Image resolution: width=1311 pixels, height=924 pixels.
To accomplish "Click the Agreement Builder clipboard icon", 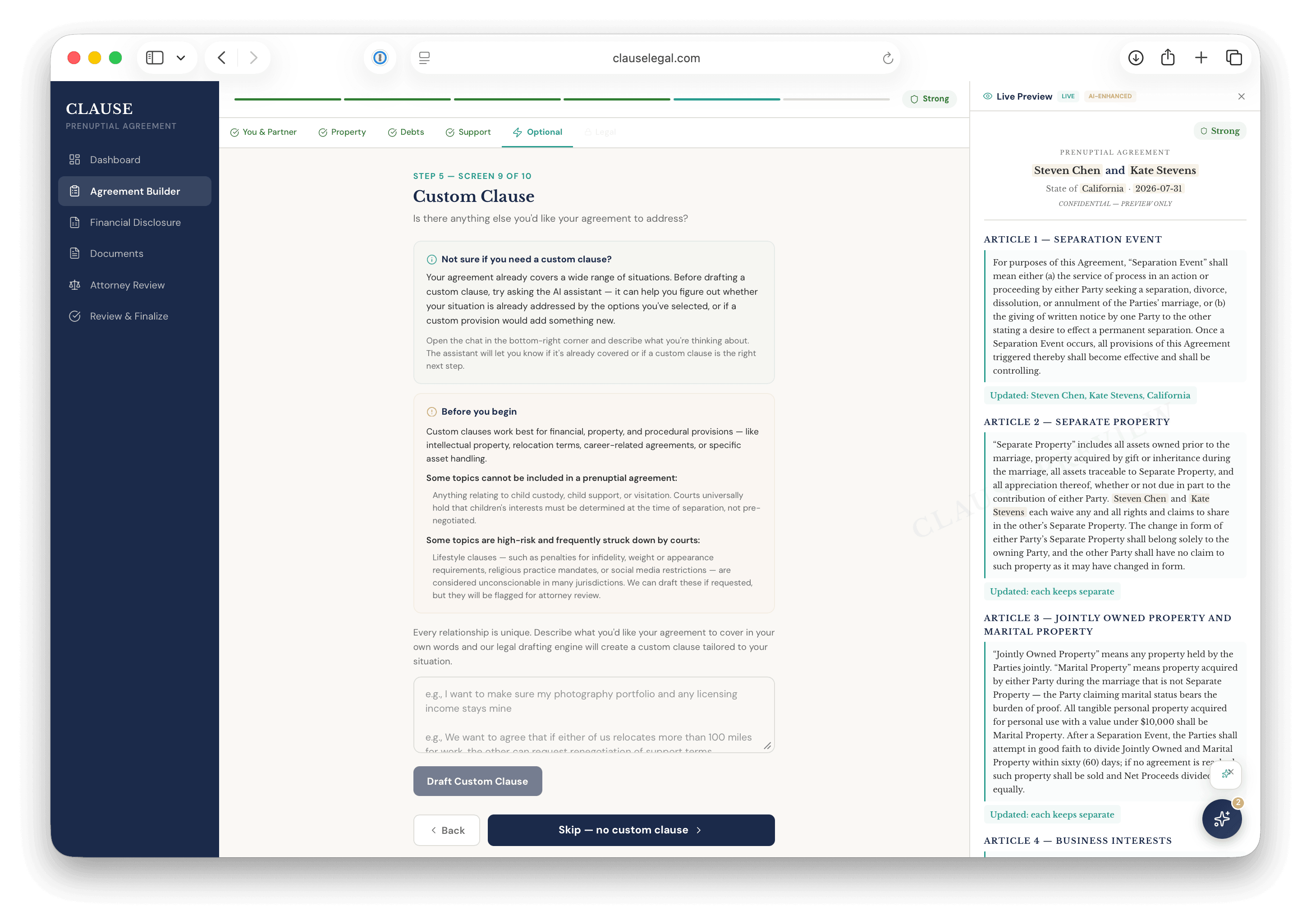I will point(75,191).
